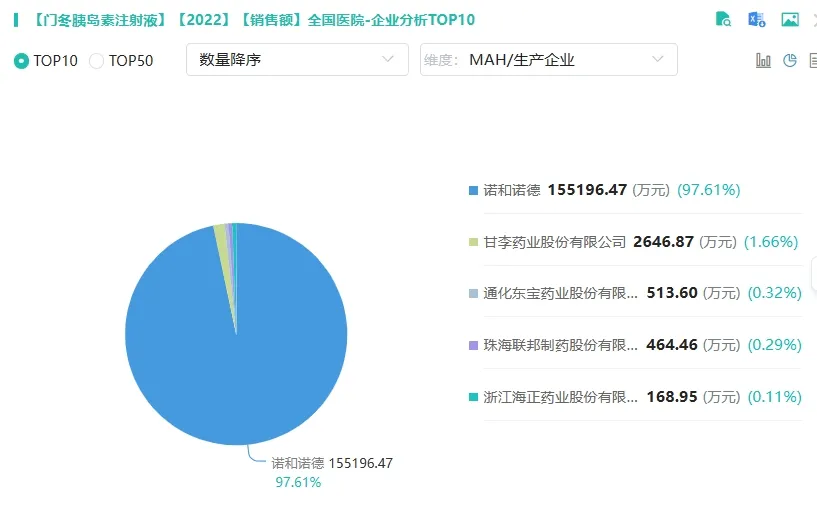Click the percentage (0.29%) label
Image resolution: width=817 pixels, height=519 pixels.
coord(775,345)
